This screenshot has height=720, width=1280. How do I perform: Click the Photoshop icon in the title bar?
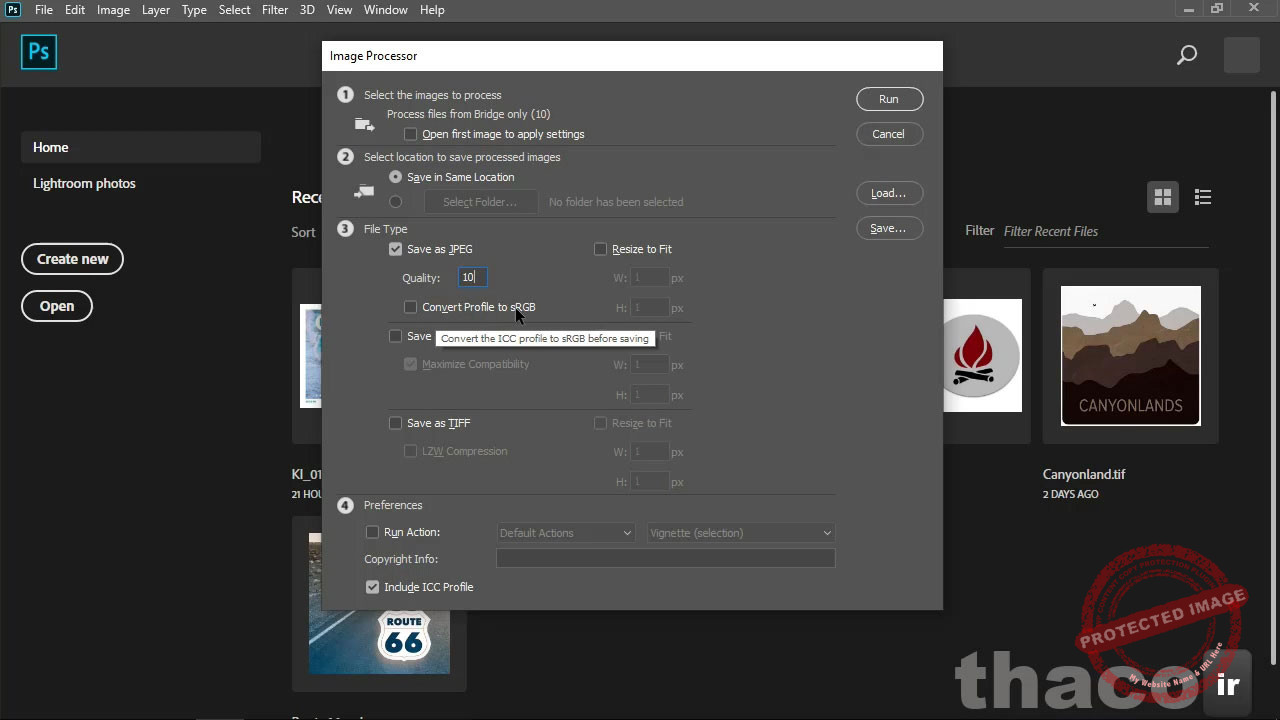(12, 9)
